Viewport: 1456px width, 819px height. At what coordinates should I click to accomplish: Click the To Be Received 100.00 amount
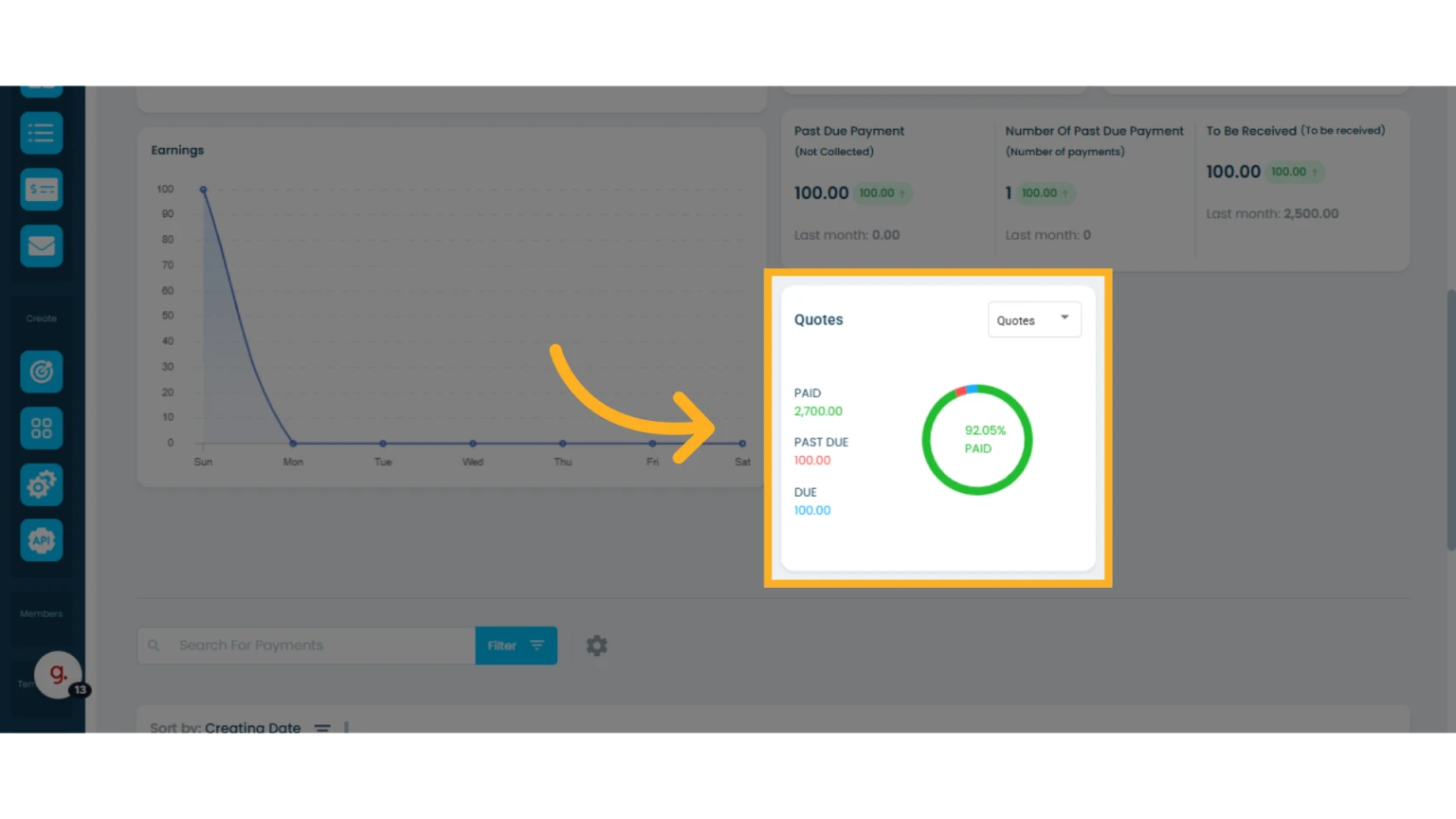tap(1233, 172)
